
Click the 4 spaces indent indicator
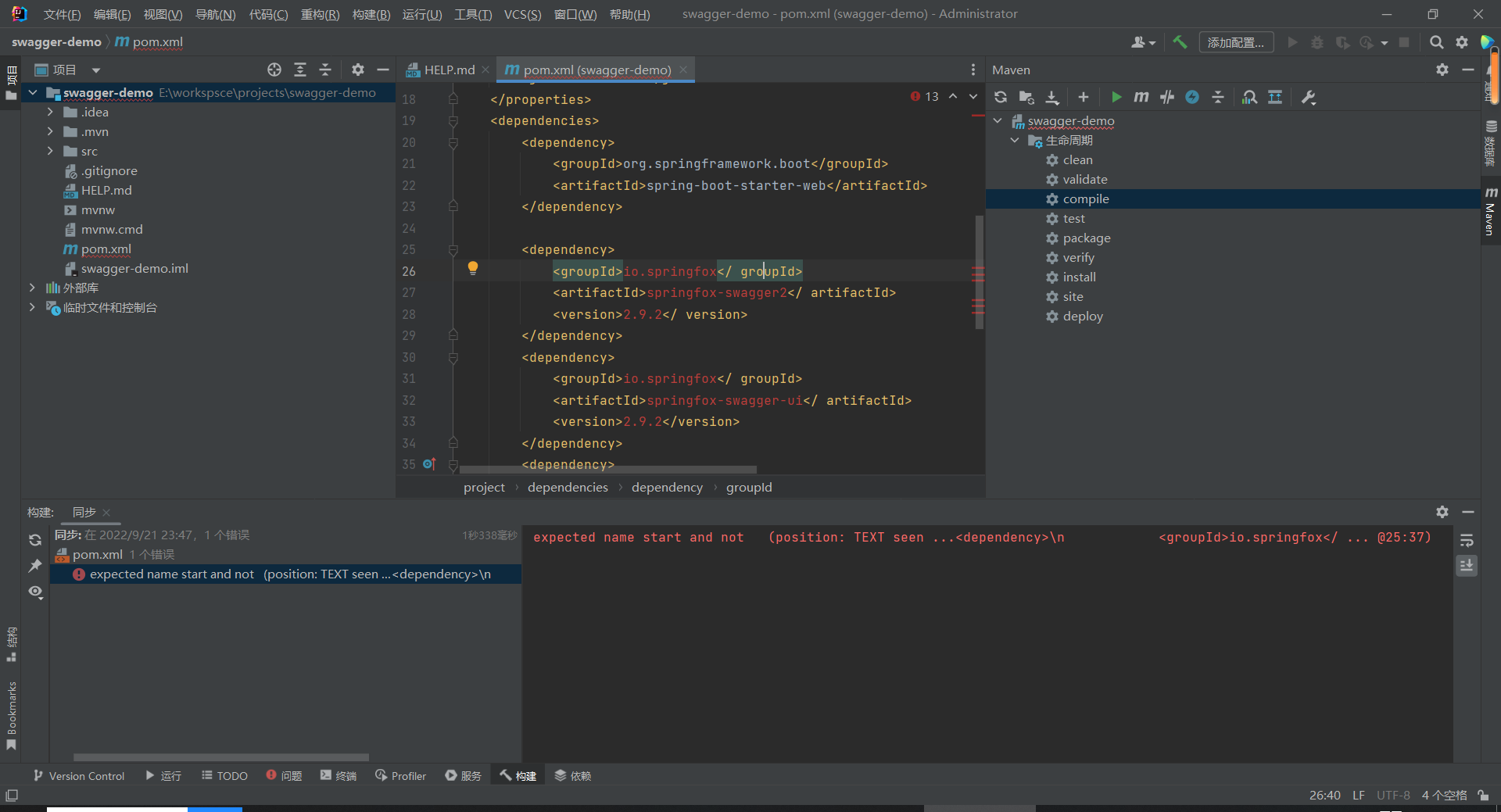pyautogui.click(x=1444, y=795)
